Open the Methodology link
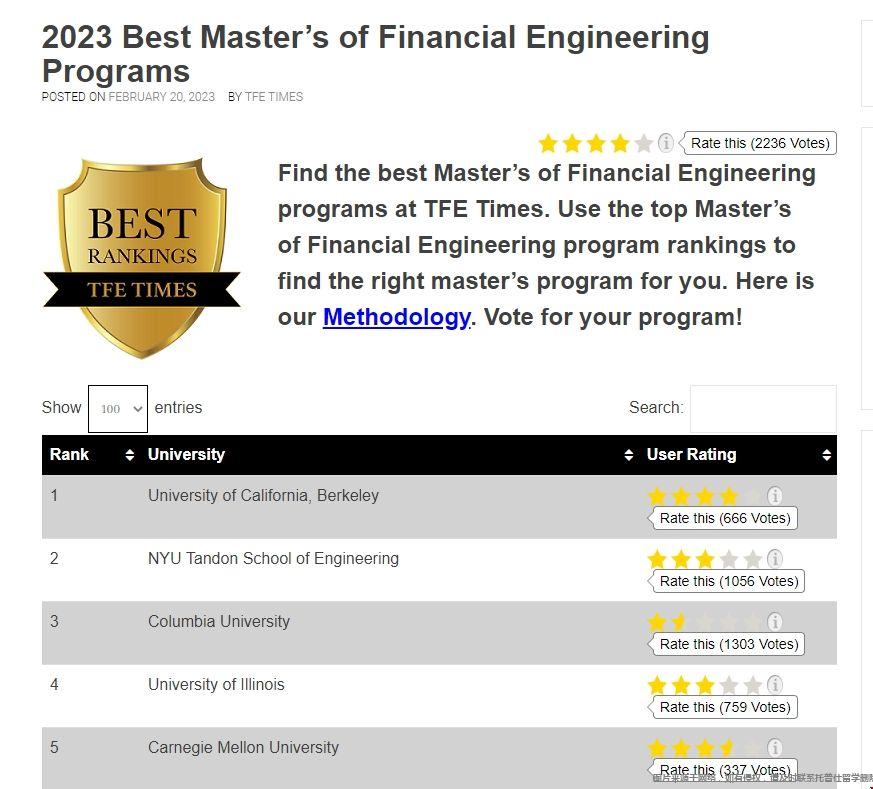Image resolution: width=873 pixels, height=789 pixels. tap(397, 317)
